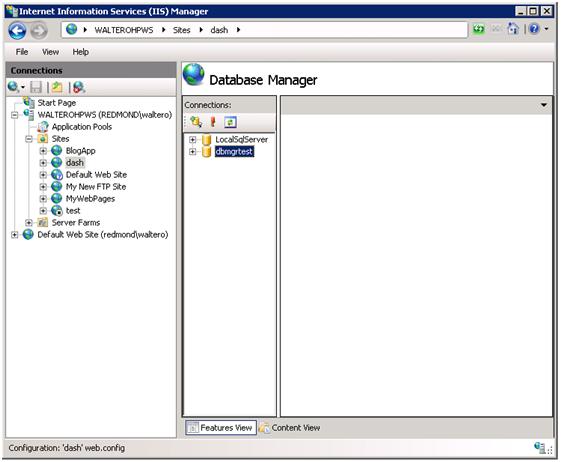Switch to Content View tab
Image resolution: width=561 pixels, height=462 pixels.
coord(290,428)
